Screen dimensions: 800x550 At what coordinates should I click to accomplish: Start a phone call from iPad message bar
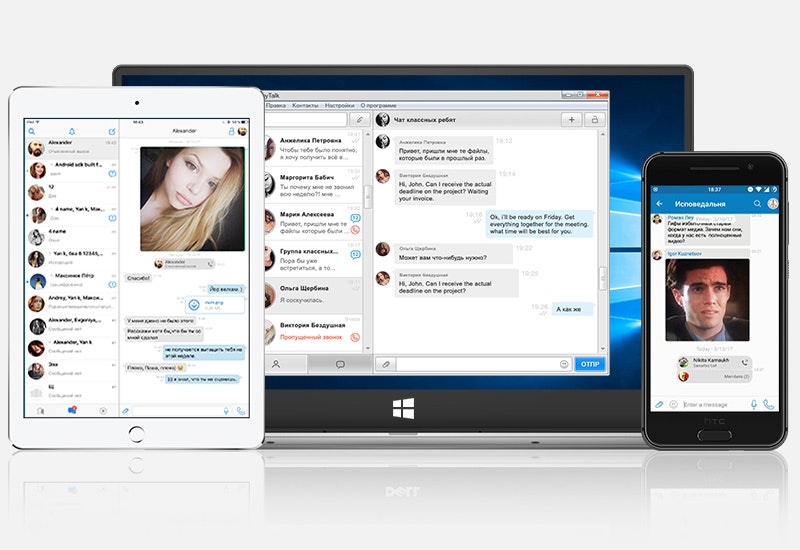[x=241, y=411]
